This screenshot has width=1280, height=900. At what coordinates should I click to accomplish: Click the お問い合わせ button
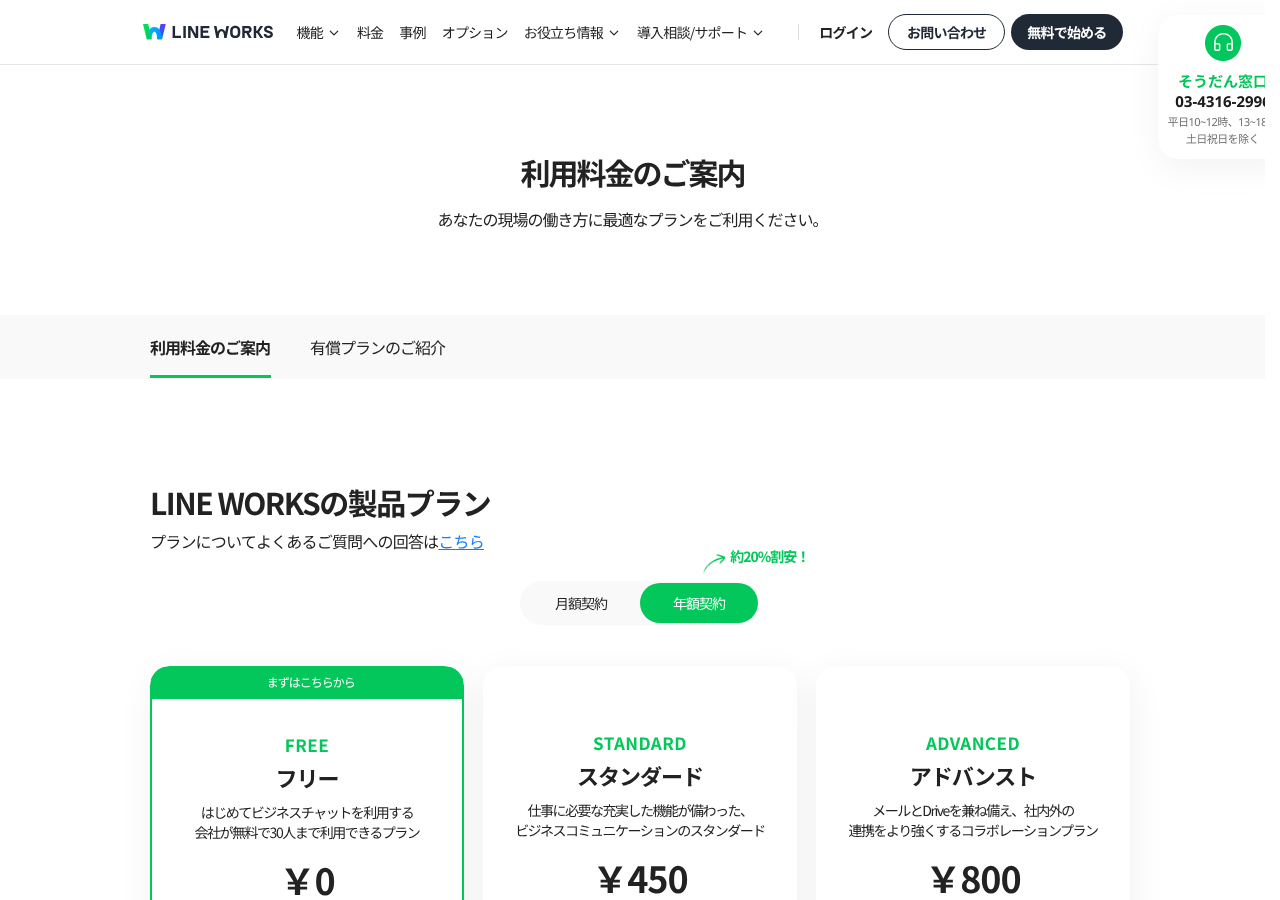pyautogui.click(x=946, y=32)
